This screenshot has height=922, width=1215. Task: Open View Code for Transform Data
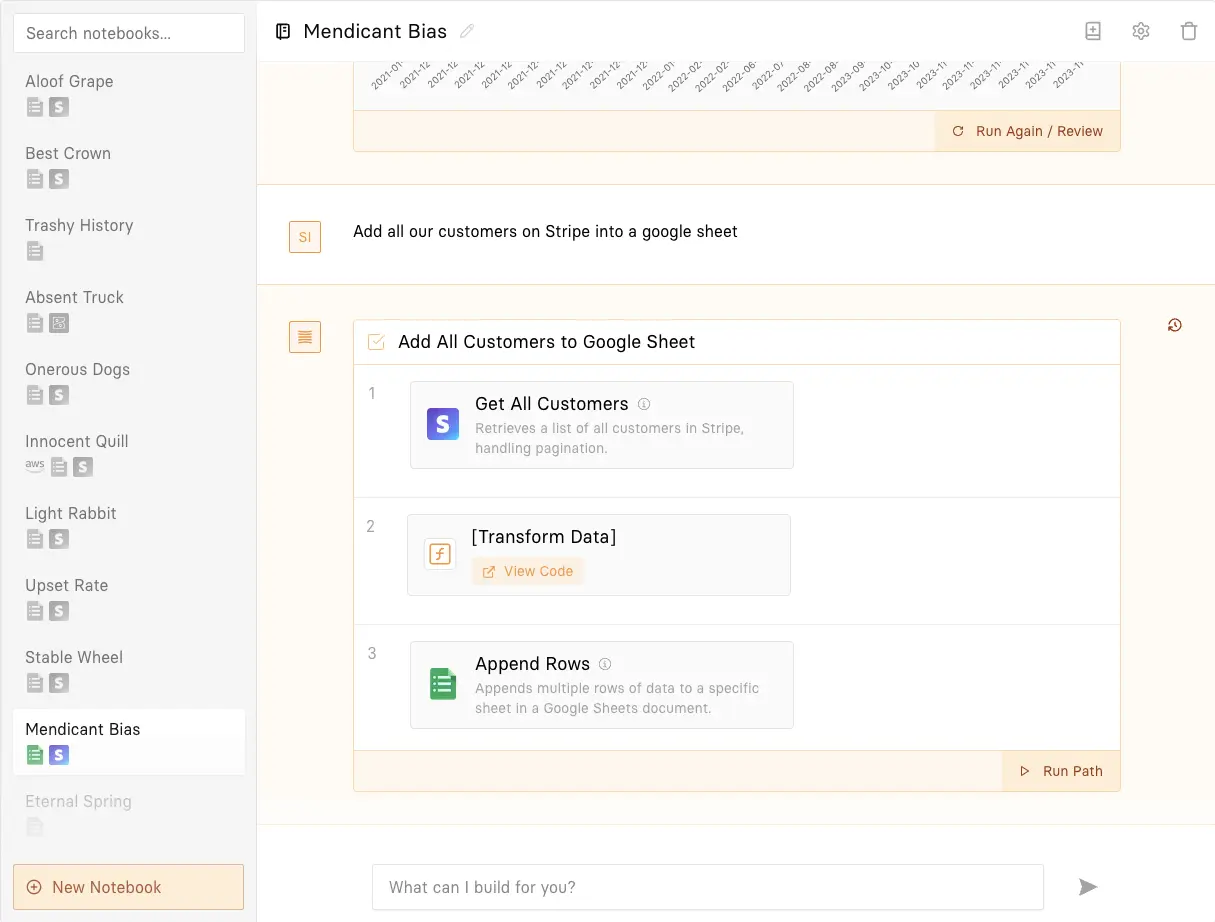coord(528,571)
